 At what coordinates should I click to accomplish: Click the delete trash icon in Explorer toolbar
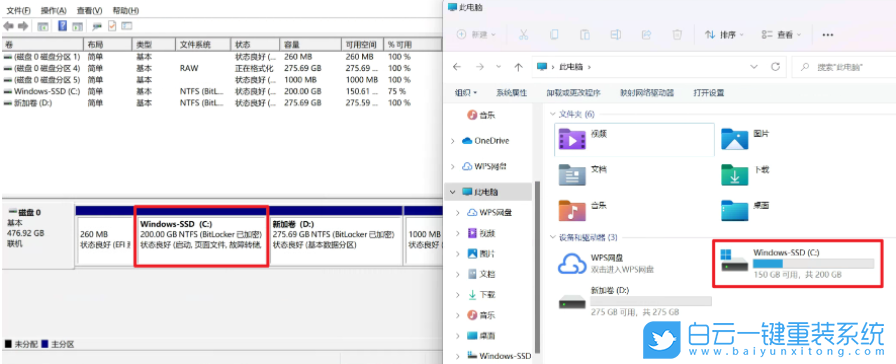(x=677, y=35)
